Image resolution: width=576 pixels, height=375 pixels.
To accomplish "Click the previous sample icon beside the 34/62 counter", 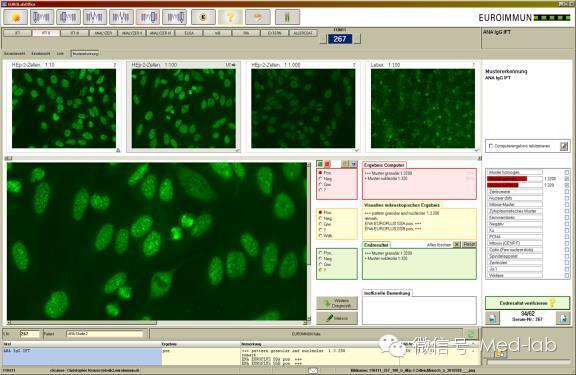I will 492,318.
